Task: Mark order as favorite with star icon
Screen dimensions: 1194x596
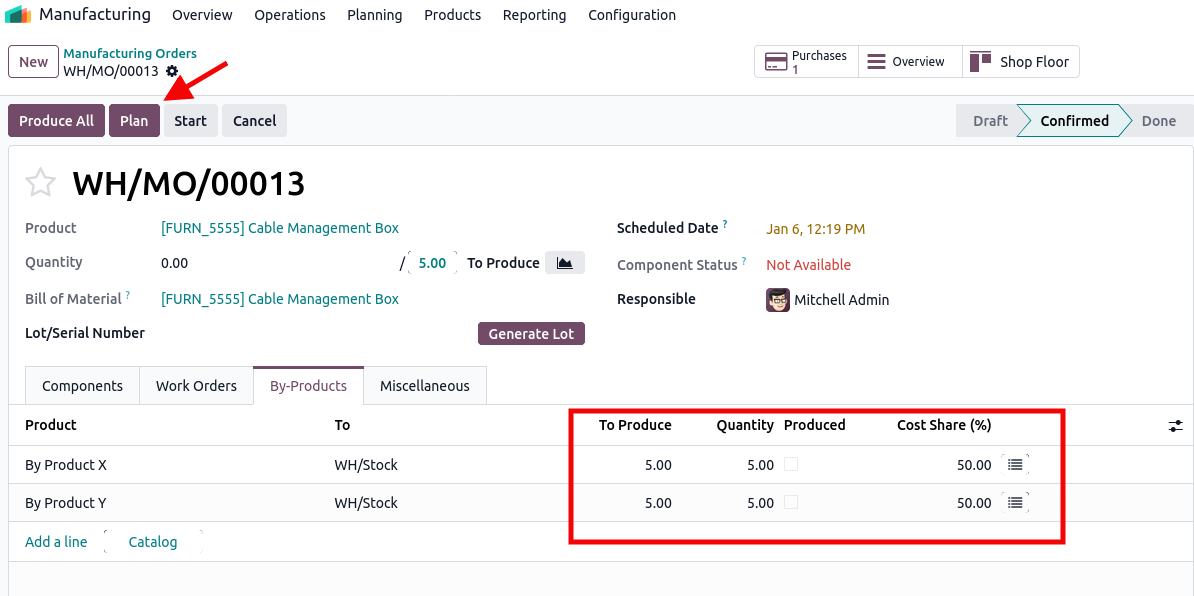Action: (x=40, y=183)
